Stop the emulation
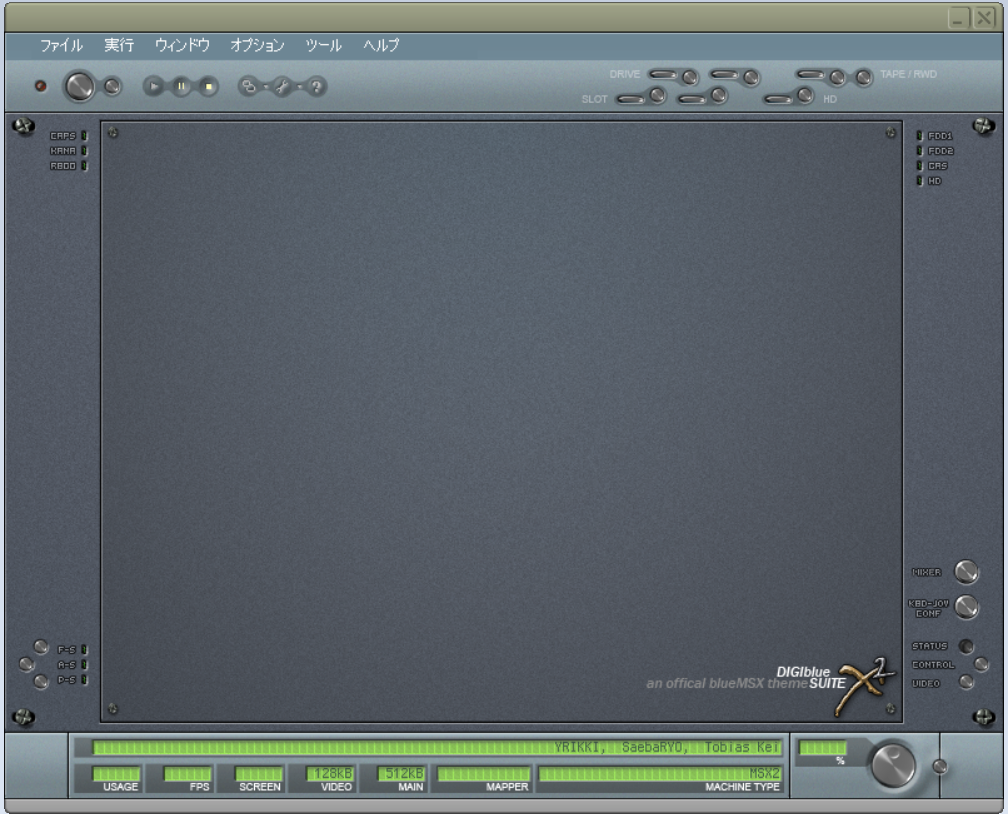 click(x=208, y=86)
